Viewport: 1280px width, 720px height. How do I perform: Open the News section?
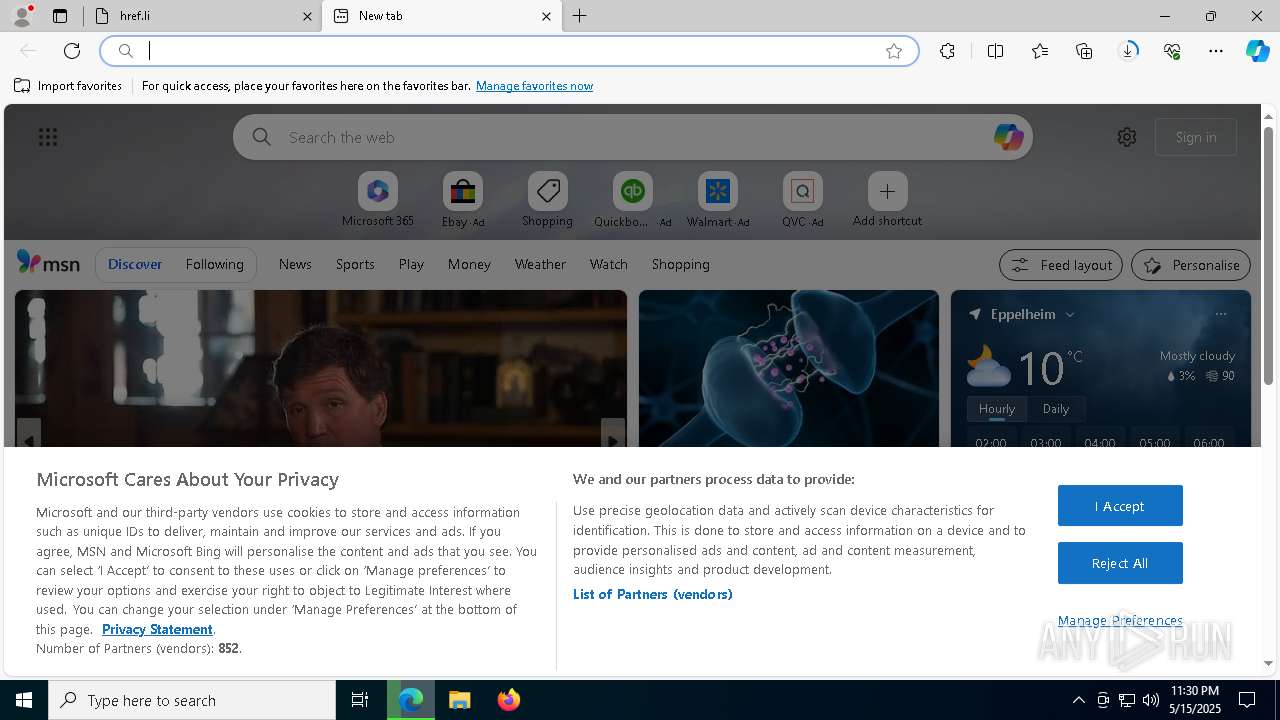pos(295,264)
